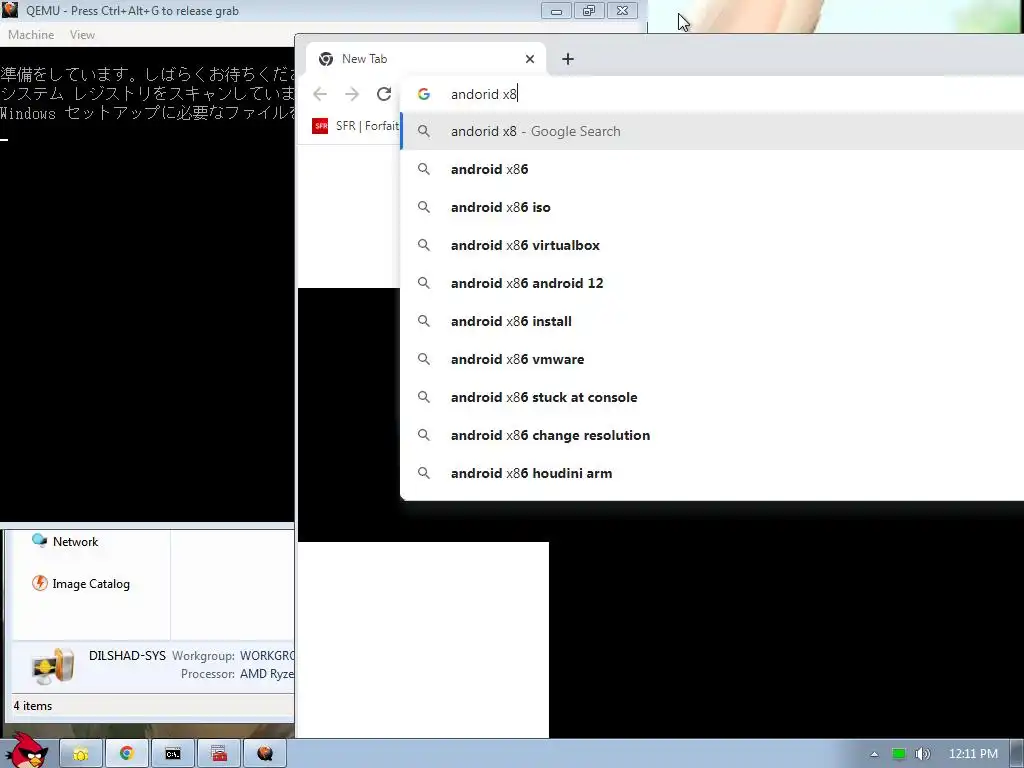1024x768 pixels.
Task: Select Image Catalog in Explorer sidebar
Action: (81, 583)
